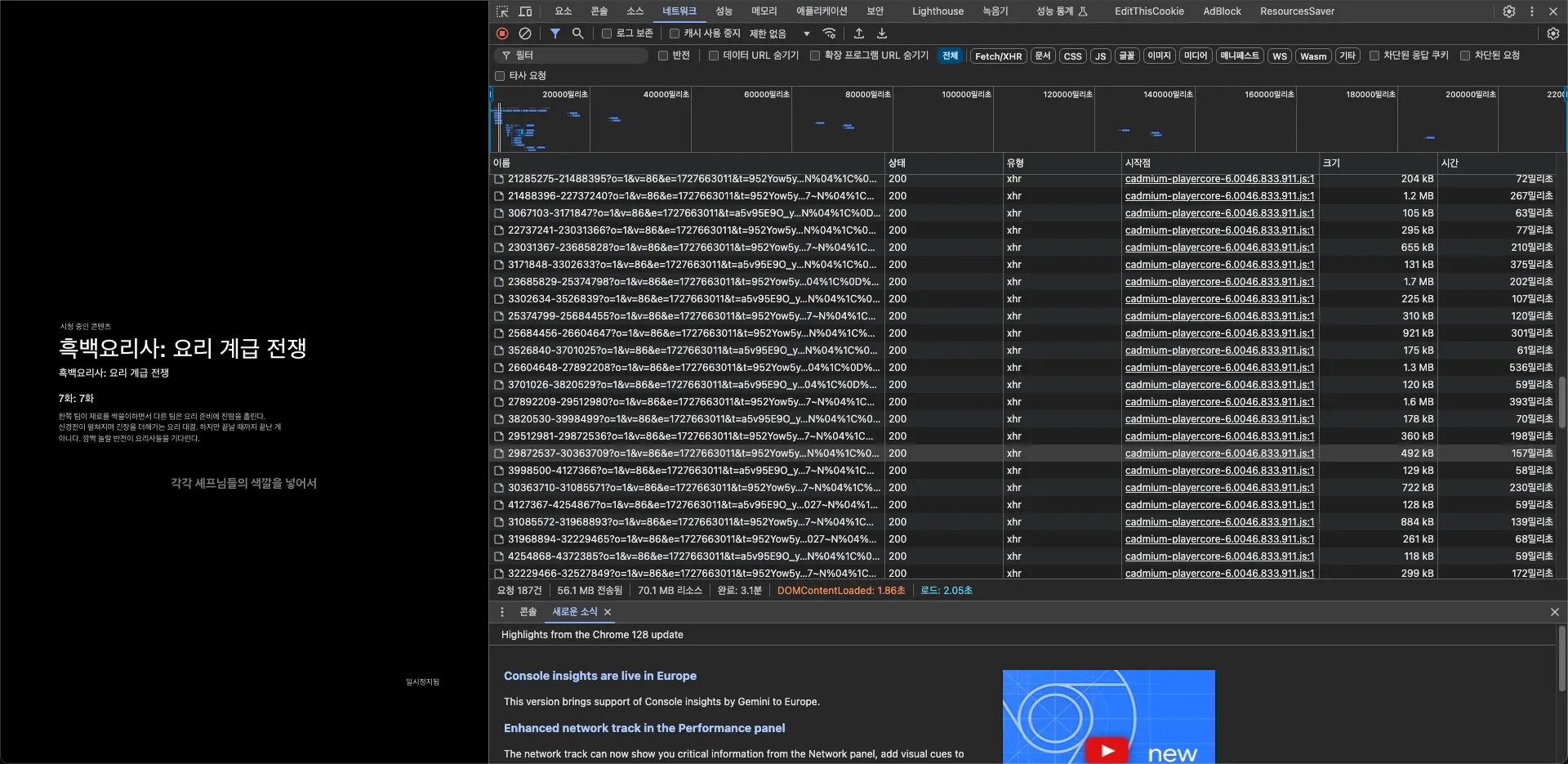Image resolution: width=1568 pixels, height=764 pixels.
Task: Toggle the blue filter funnel icon
Action: click(555, 34)
